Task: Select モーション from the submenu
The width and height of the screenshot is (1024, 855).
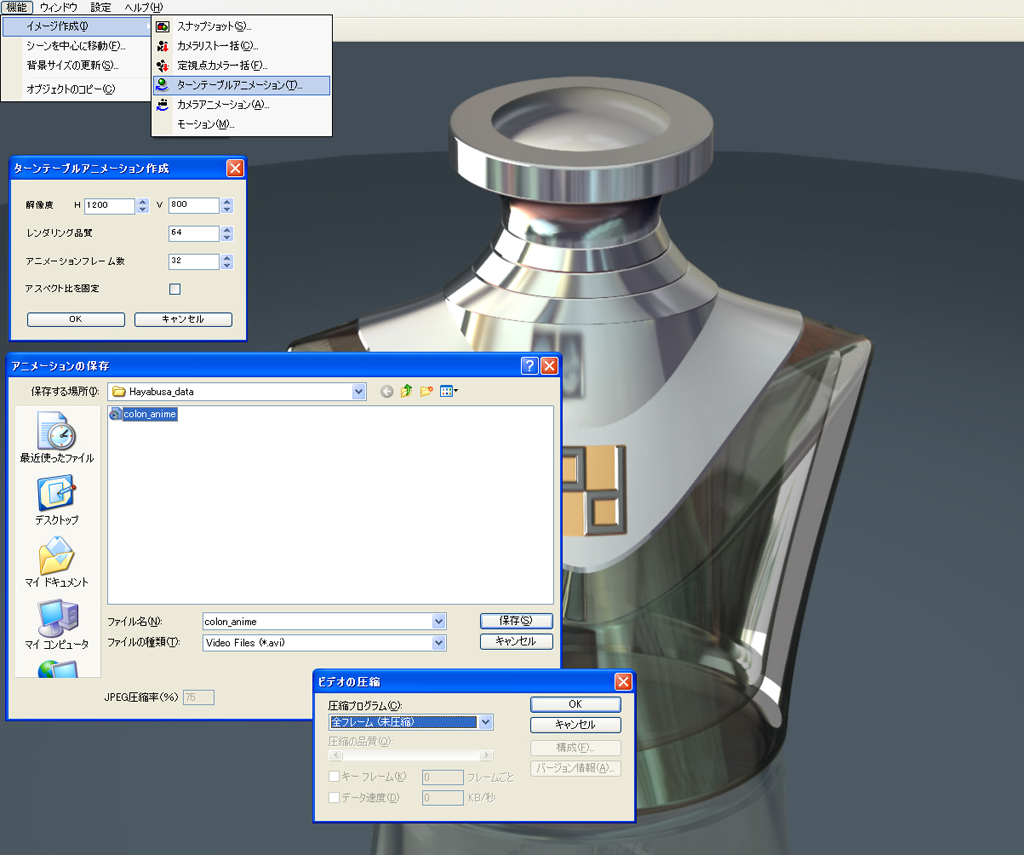Action: pyautogui.click(x=205, y=125)
